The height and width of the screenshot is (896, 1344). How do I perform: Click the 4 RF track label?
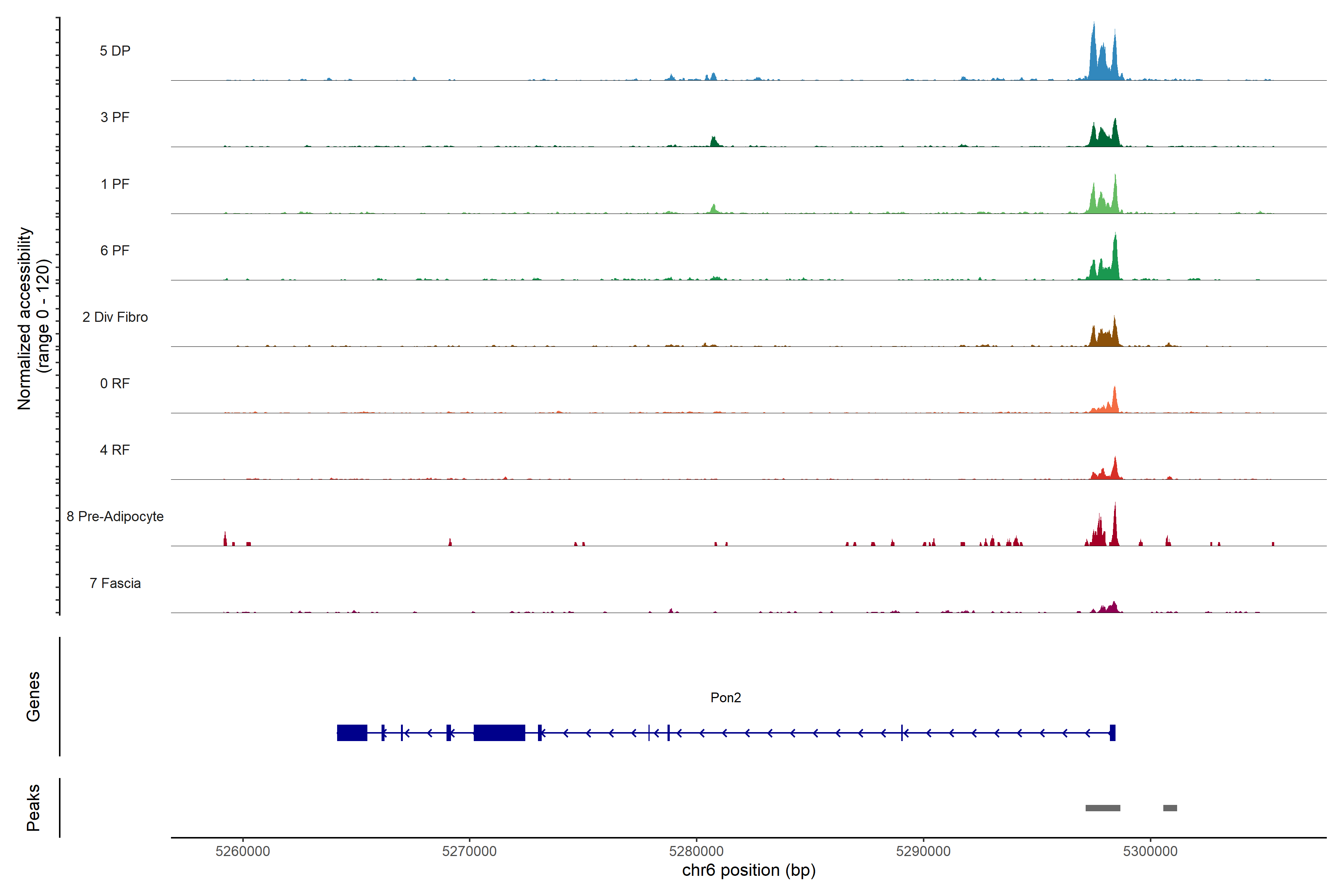(x=115, y=450)
